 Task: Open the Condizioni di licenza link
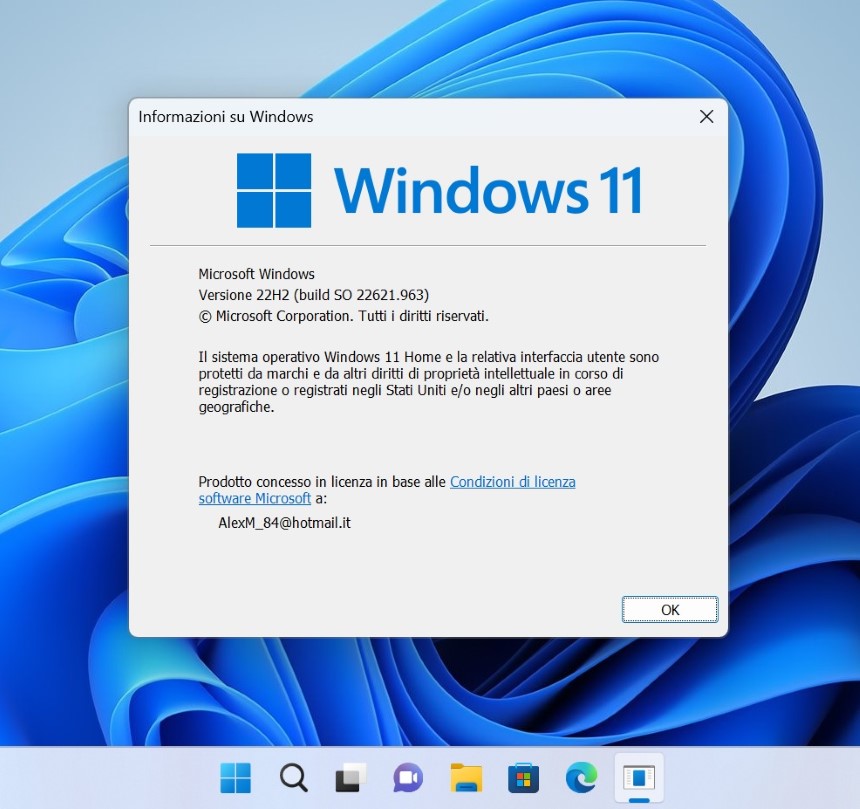(387, 490)
